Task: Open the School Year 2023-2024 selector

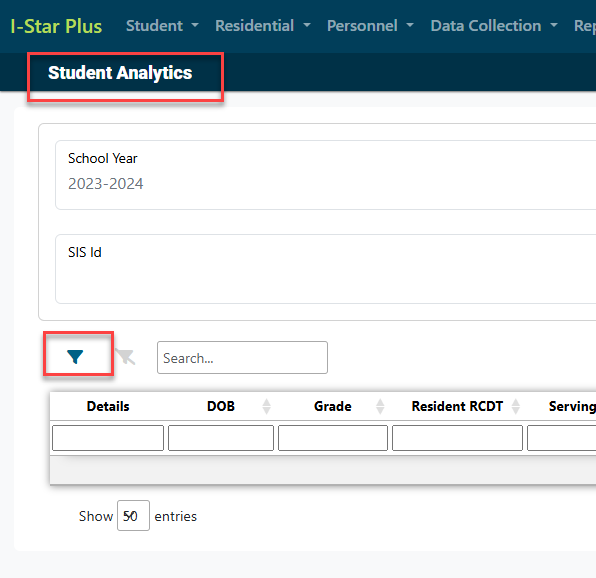Action: pos(325,175)
